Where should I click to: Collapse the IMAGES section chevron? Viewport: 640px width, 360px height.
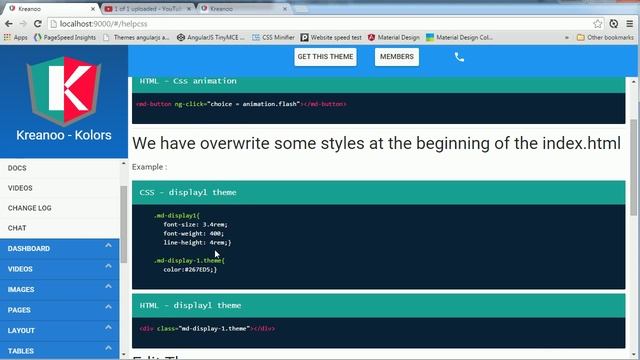[x=108, y=287]
